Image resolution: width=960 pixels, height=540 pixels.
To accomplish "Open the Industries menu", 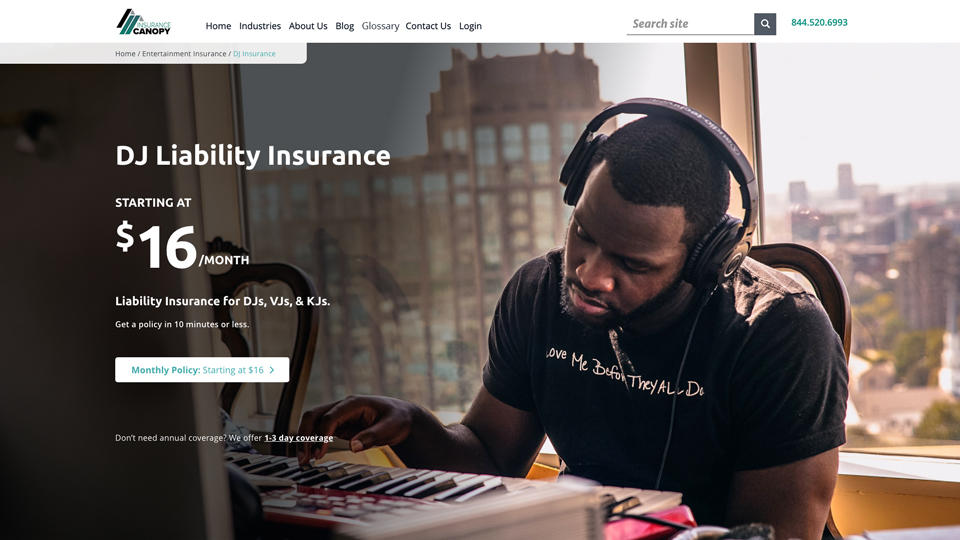I will click(260, 26).
